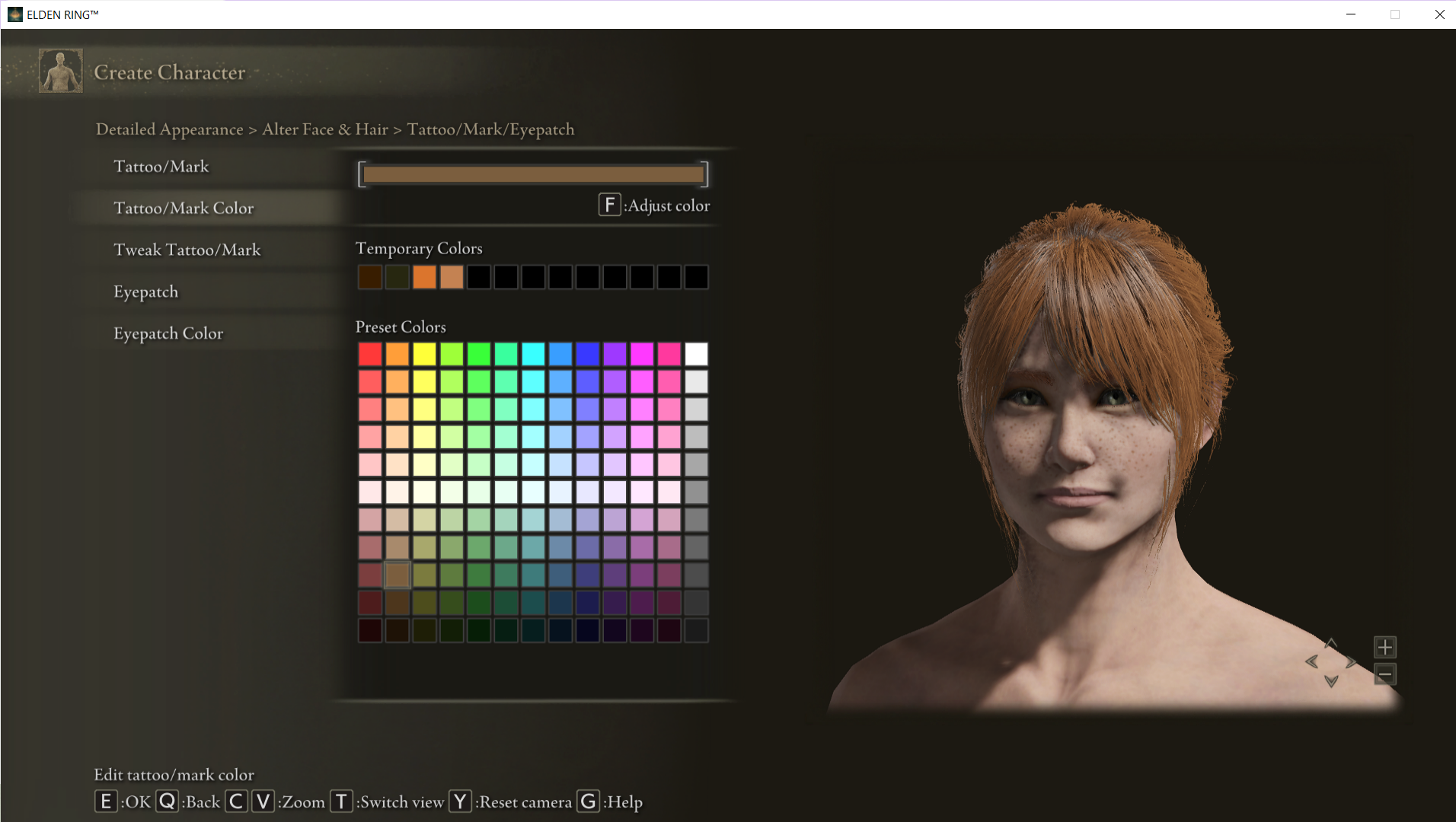This screenshot has height=822, width=1456.
Task: Pick the tan fourth temporary color
Action: click(452, 277)
